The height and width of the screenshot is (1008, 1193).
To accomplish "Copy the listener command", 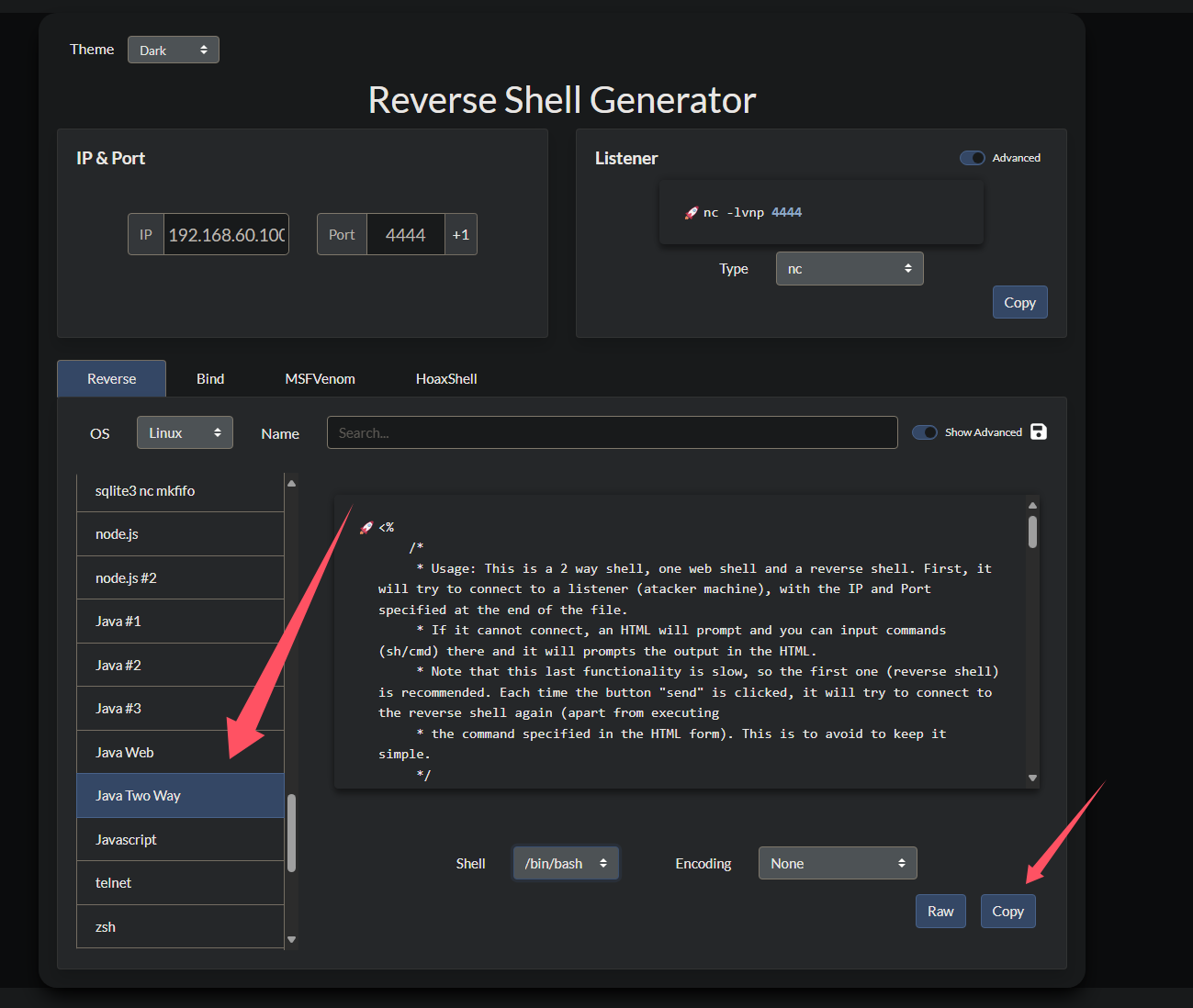I will pos(1019,303).
